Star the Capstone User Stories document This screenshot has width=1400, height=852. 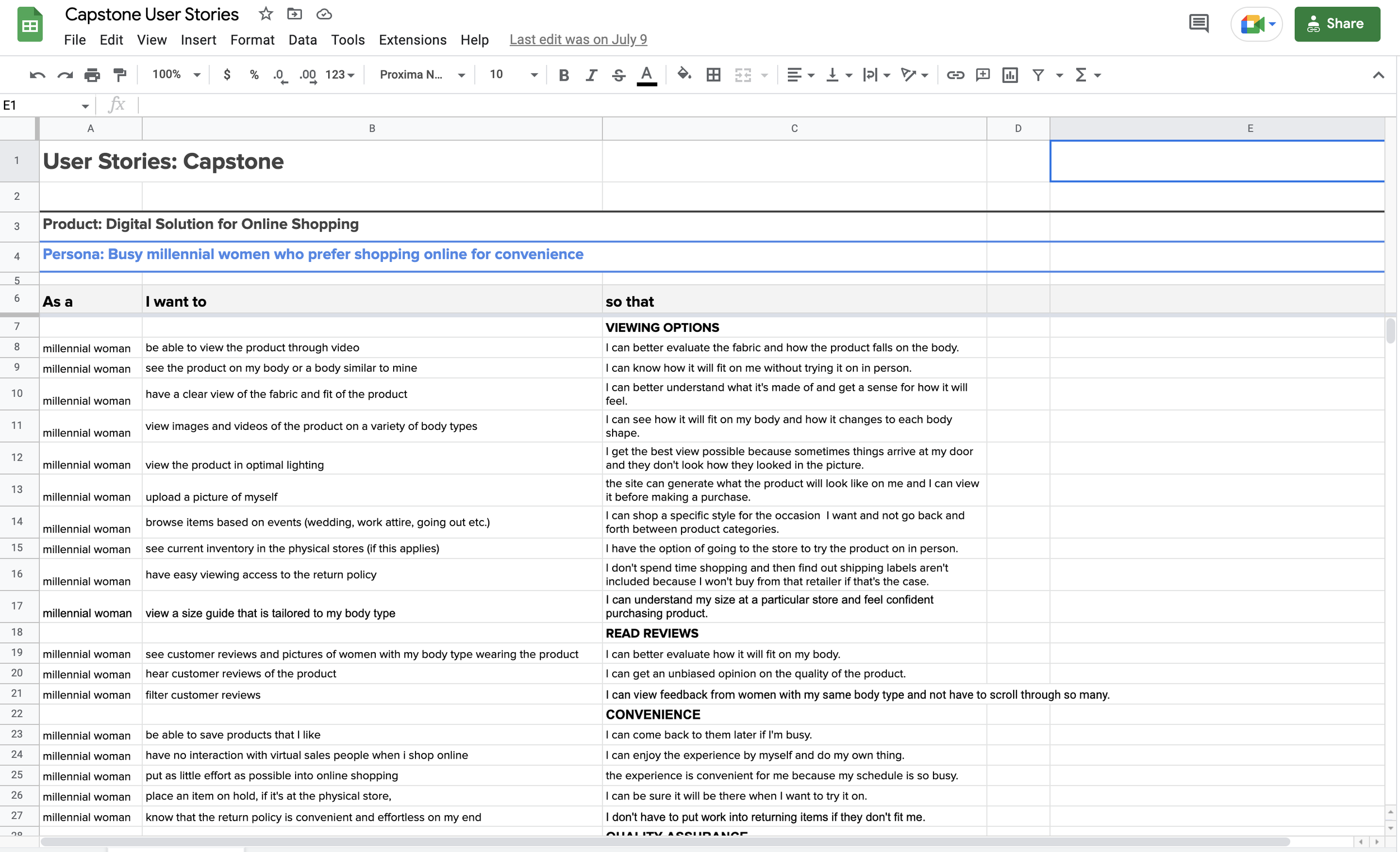coord(265,14)
